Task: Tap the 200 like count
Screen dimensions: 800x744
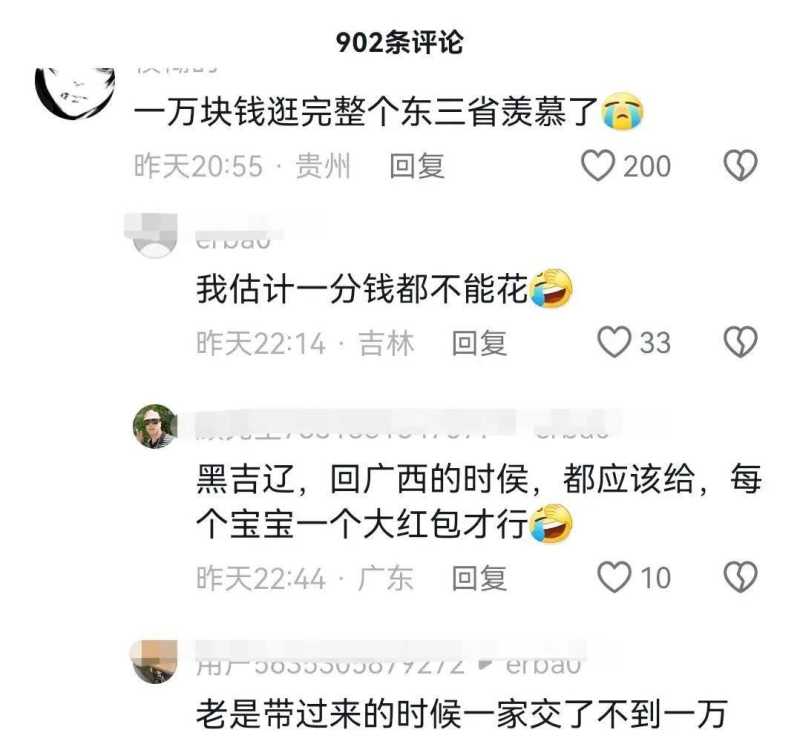Action: click(647, 166)
